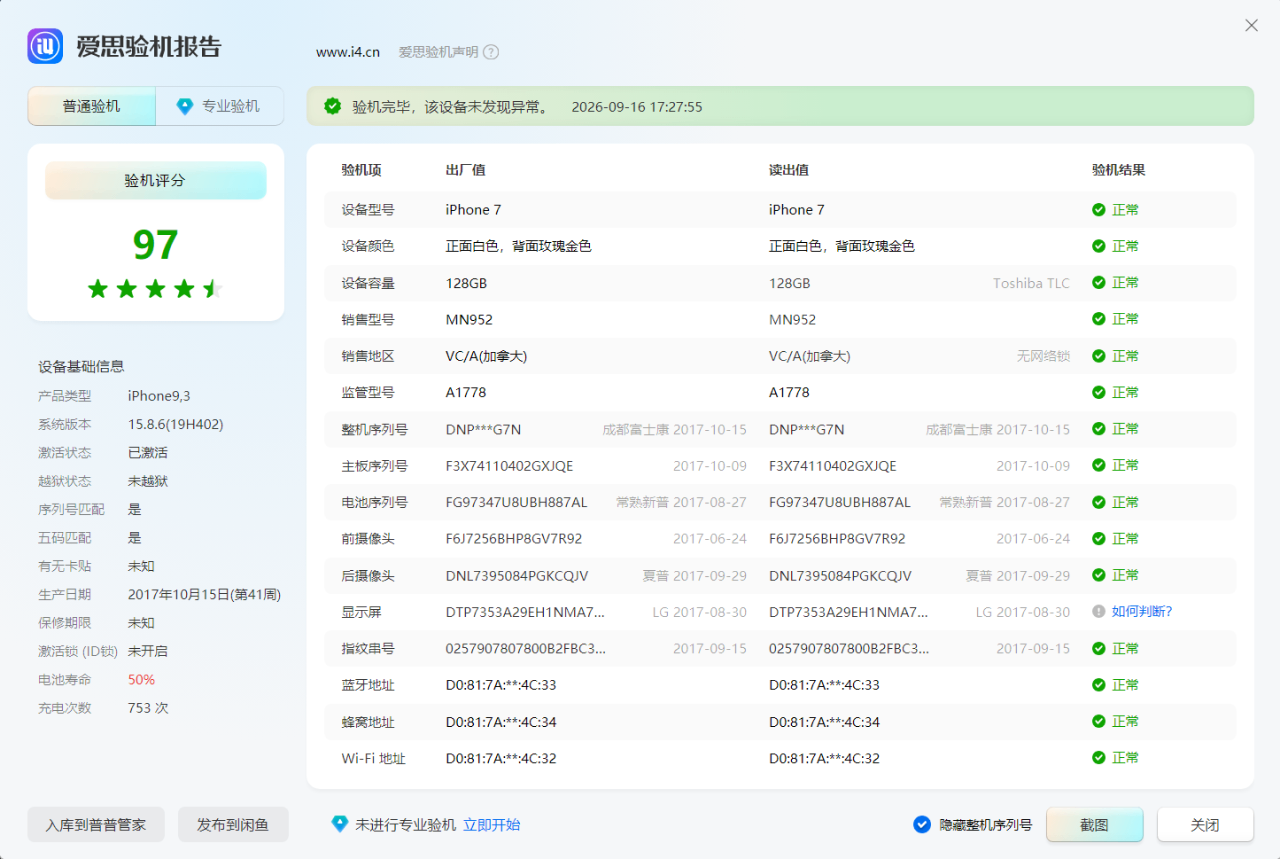
Task: Click green check icon in 后摄像头 row
Action: coord(1098,575)
